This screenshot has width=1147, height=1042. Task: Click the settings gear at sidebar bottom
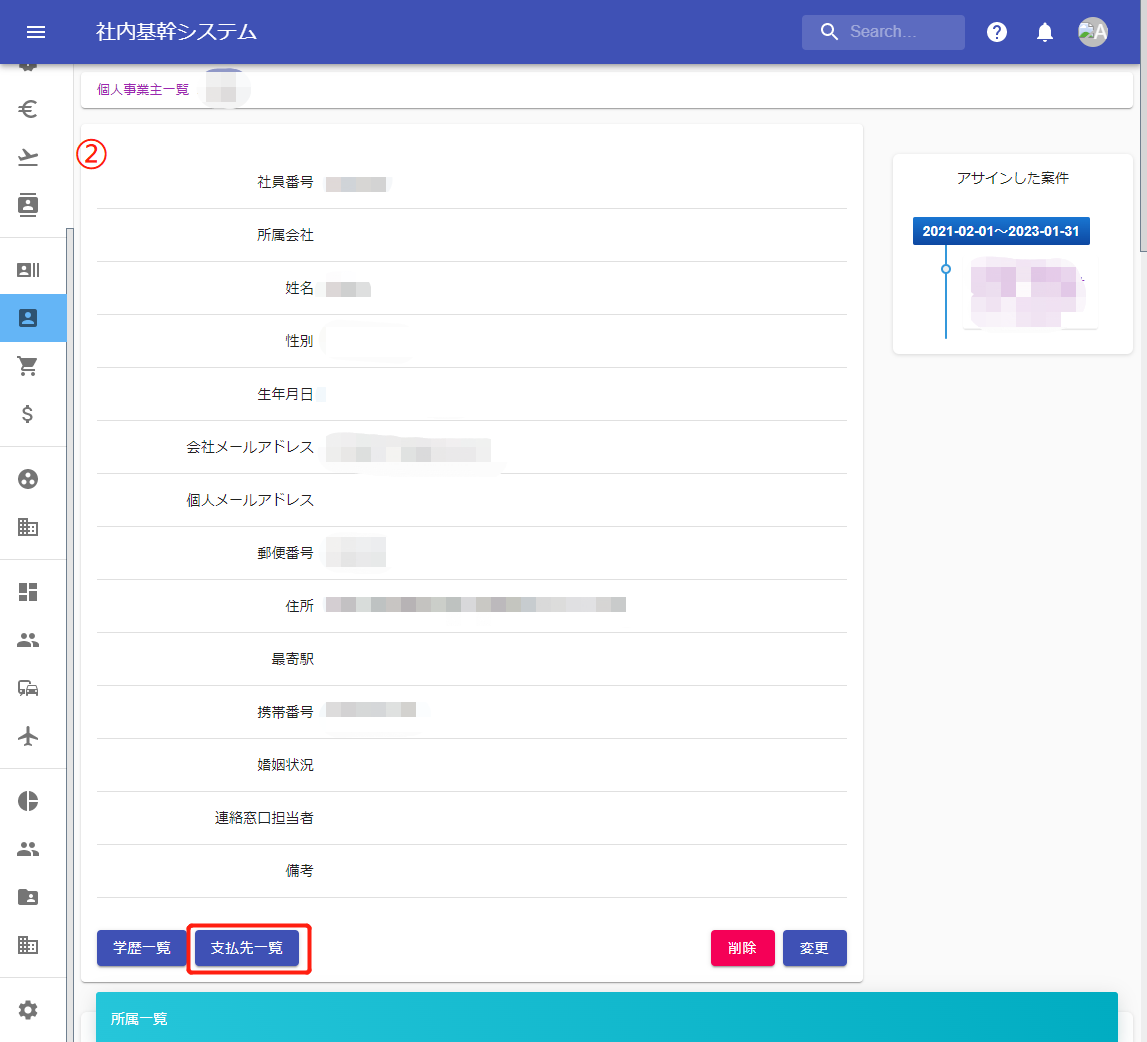point(28,1010)
